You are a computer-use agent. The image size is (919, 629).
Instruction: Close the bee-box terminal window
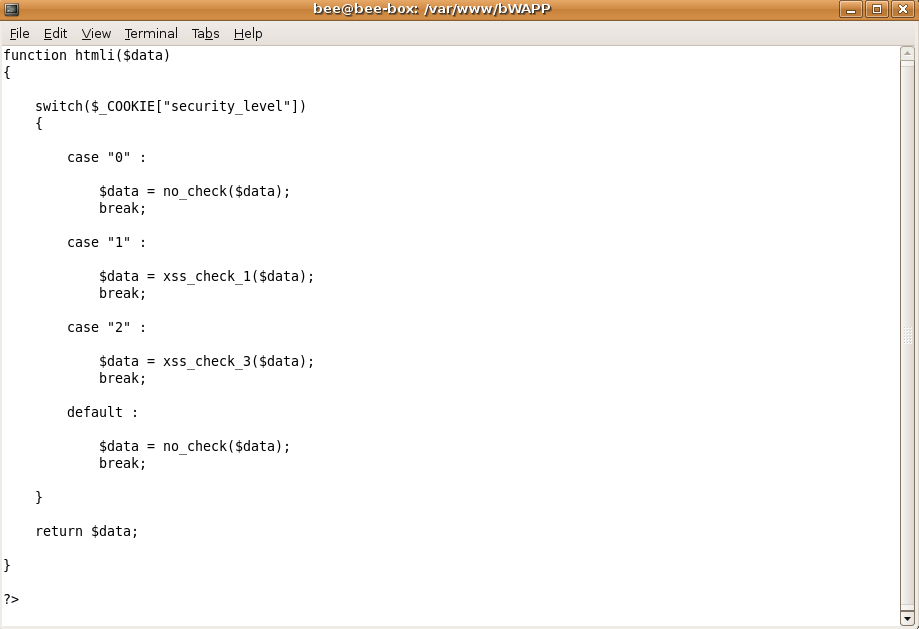903,9
